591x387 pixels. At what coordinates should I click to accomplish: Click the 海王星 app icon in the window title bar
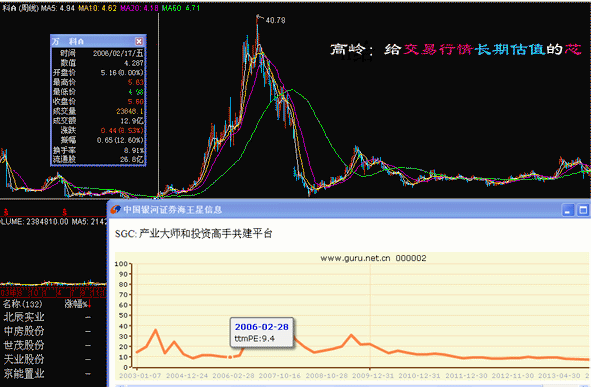pyautogui.click(x=115, y=210)
